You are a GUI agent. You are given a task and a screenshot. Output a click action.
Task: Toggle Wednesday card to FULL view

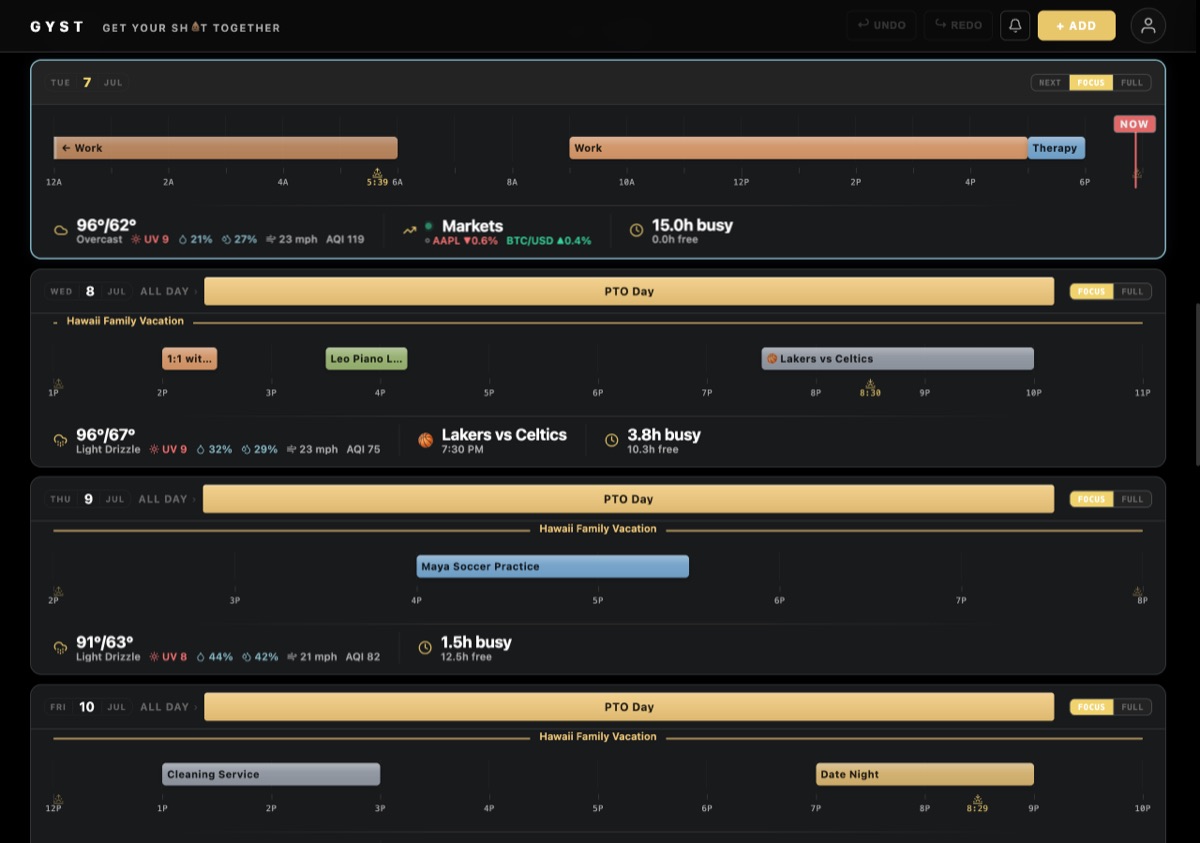[x=1132, y=291]
